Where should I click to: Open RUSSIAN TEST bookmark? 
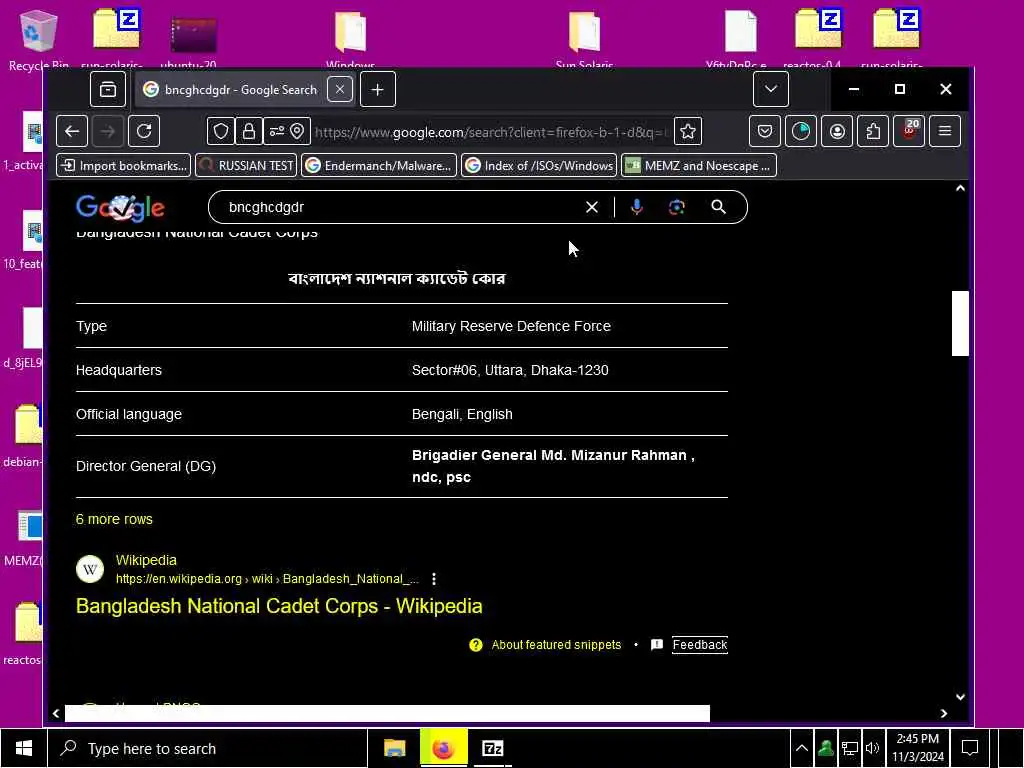(246, 166)
